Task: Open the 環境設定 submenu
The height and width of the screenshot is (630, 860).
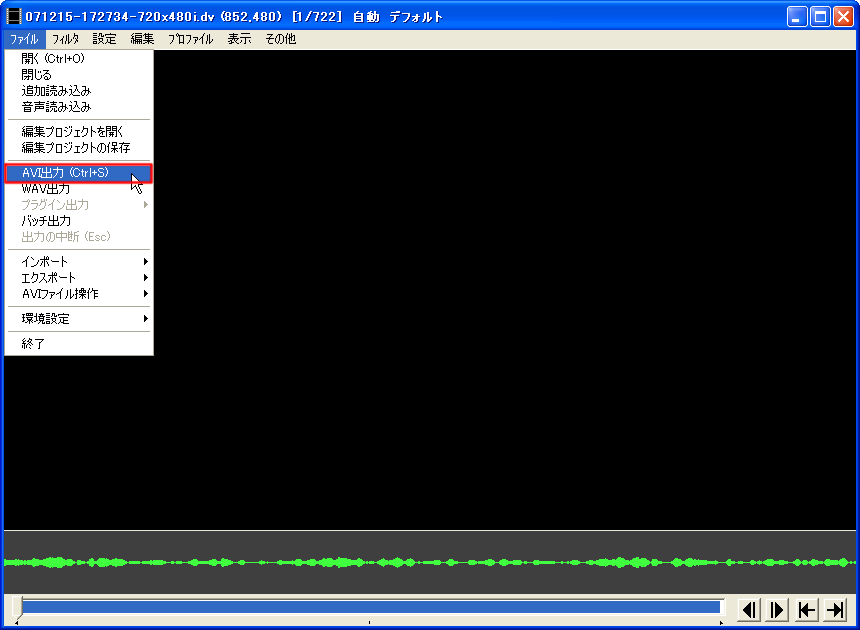Action: coord(78,319)
